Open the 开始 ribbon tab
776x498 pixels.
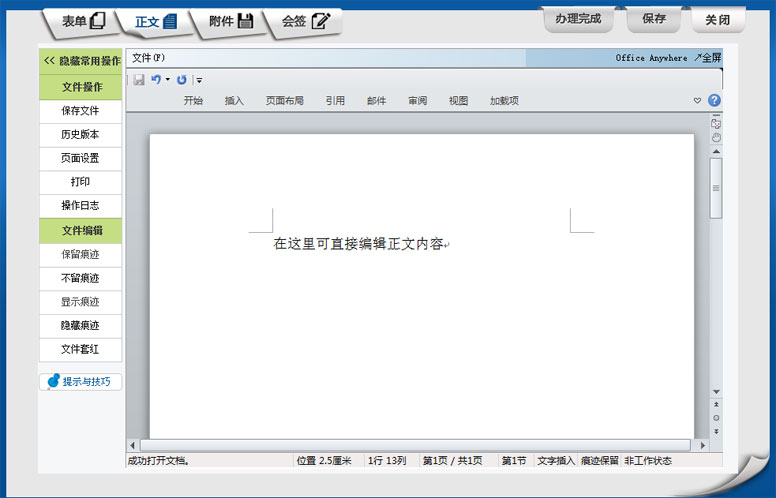193,100
